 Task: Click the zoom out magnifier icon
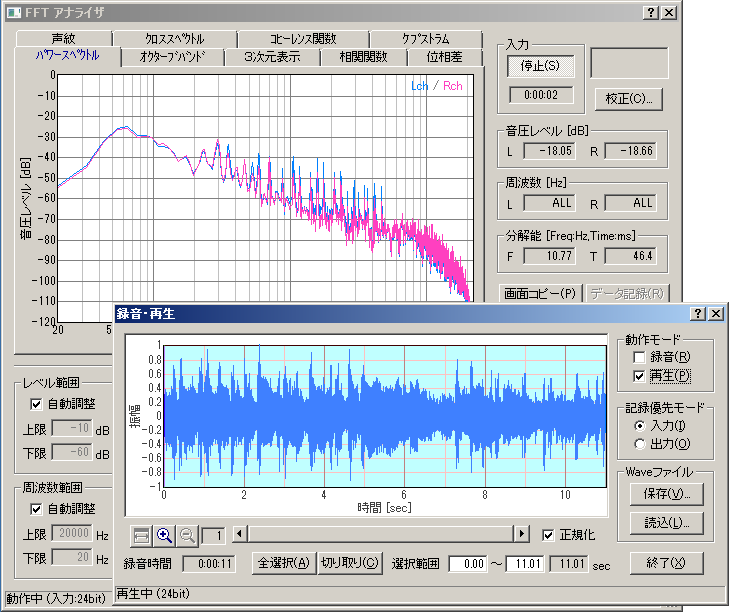click(x=187, y=536)
